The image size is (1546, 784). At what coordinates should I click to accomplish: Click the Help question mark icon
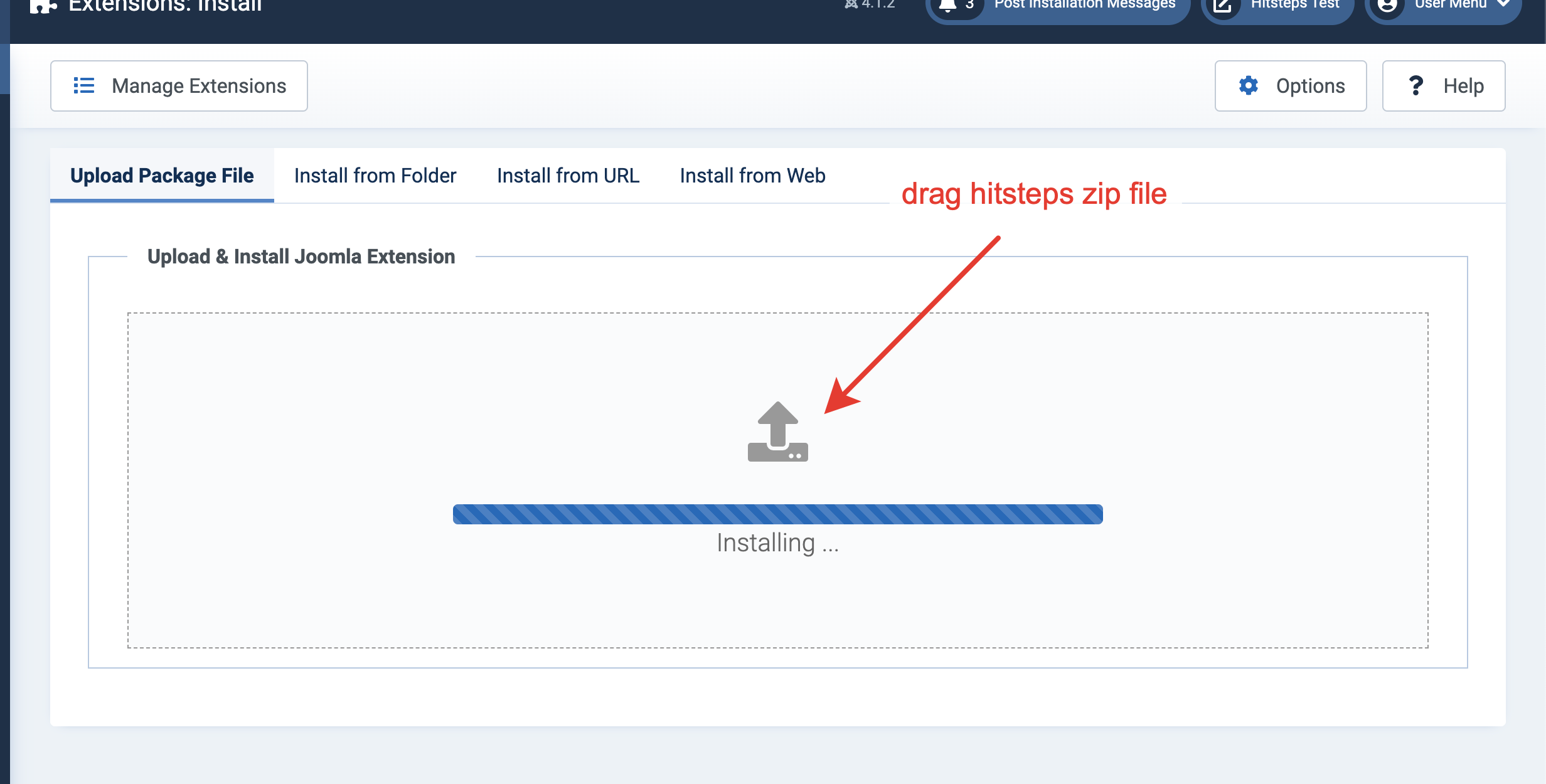(x=1416, y=85)
